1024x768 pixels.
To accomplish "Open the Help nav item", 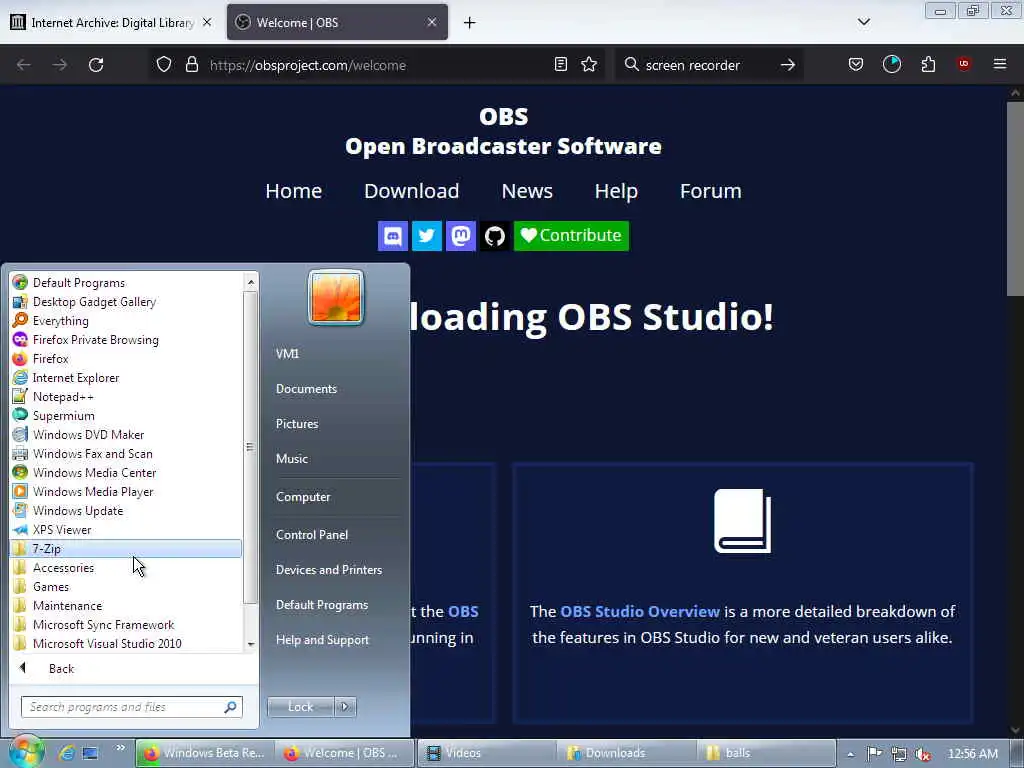I will tap(616, 191).
